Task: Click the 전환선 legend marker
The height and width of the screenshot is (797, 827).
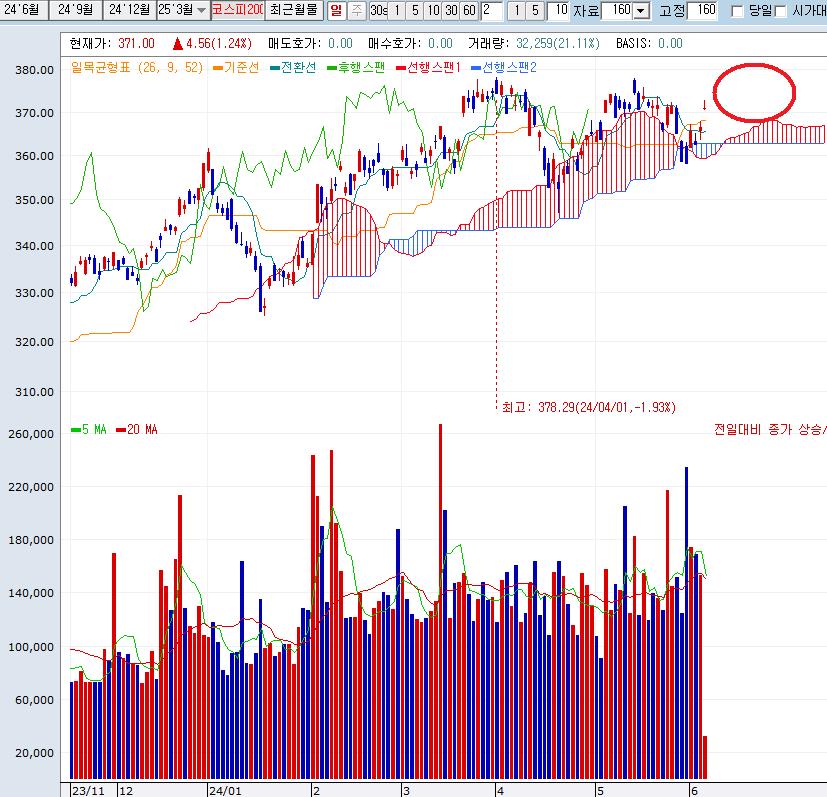Action: tap(274, 67)
